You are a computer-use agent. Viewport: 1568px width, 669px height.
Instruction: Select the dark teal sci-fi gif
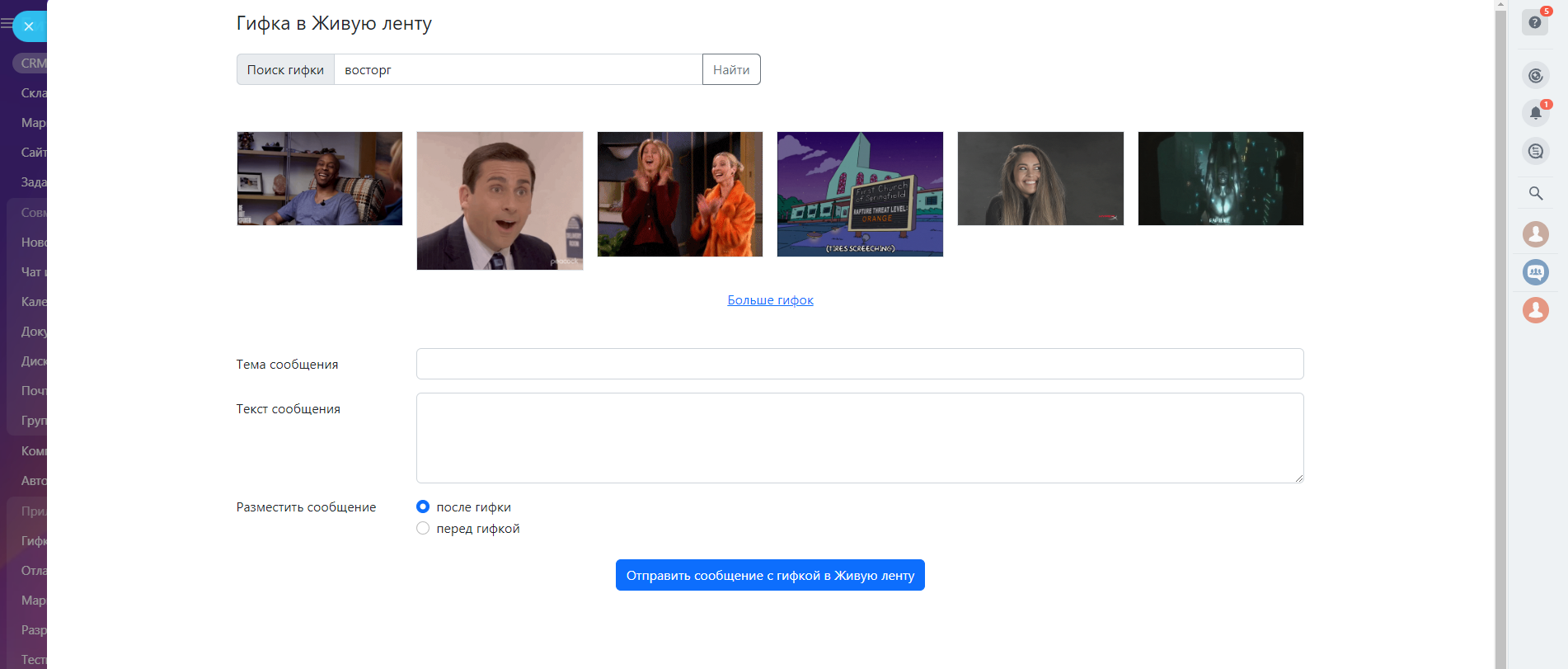(x=1221, y=178)
